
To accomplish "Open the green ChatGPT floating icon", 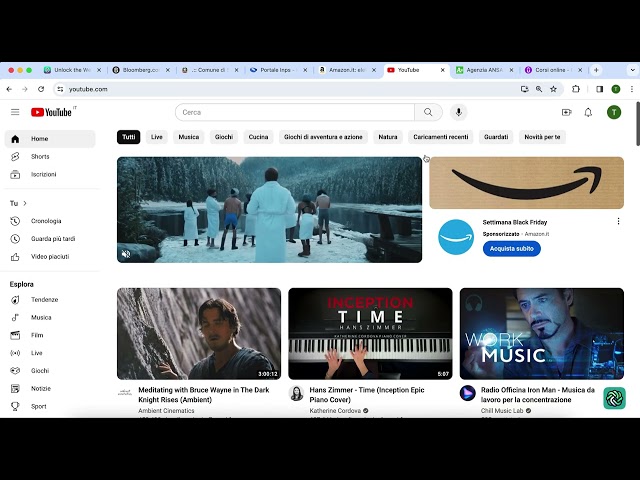I will (x=614, y=398).
